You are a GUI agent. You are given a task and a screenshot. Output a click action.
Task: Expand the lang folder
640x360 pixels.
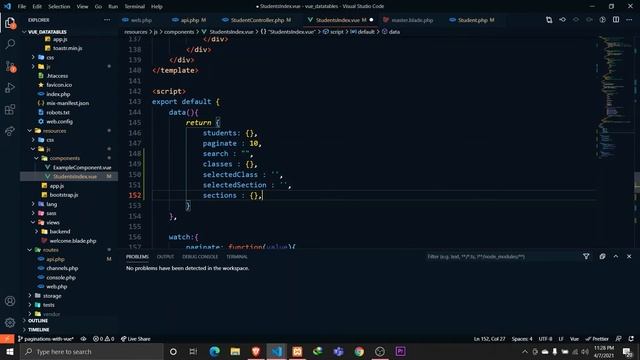point(51,204)
